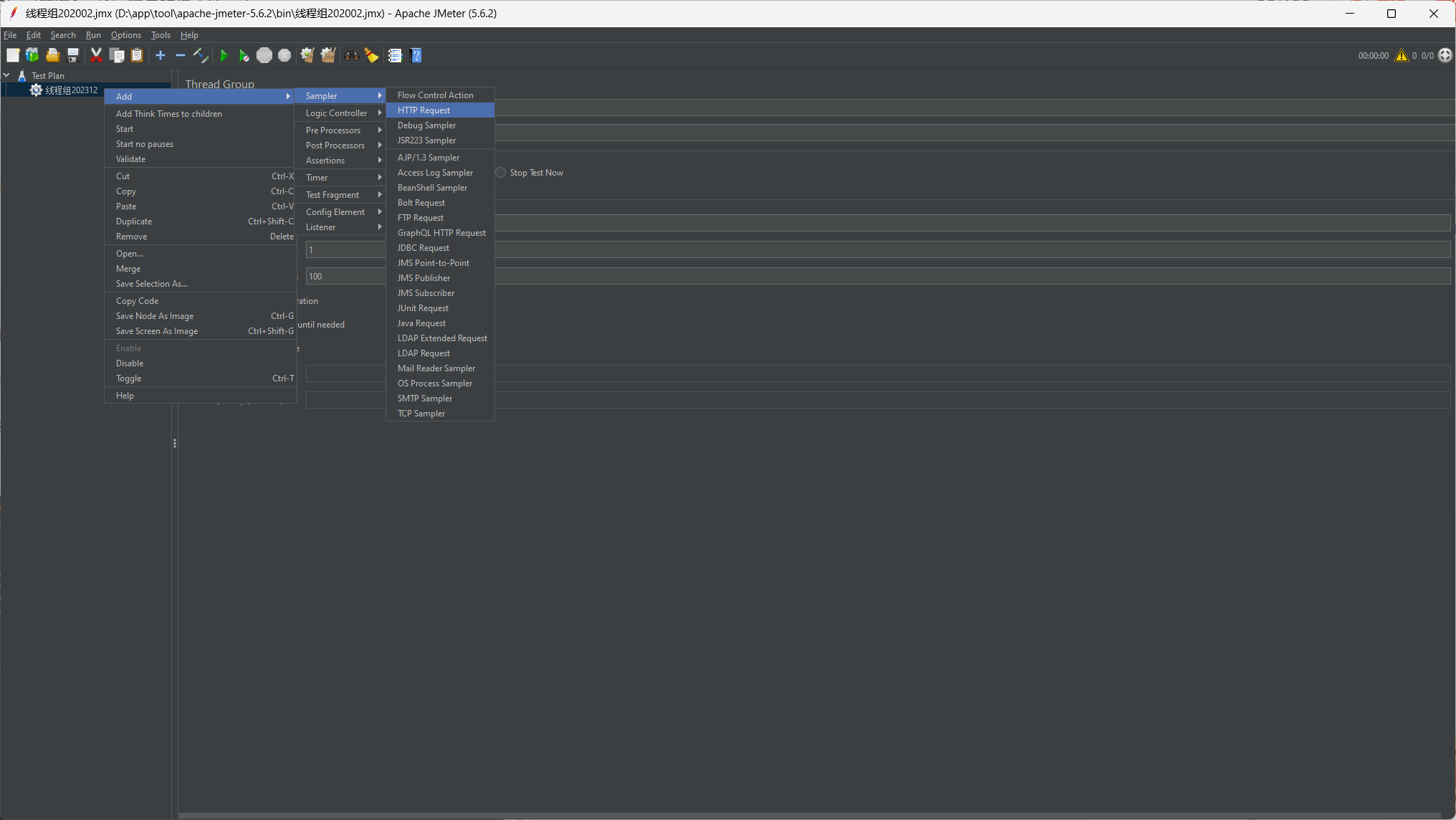Expand the Sampler submenu
Image resolution: width=1456 pixels, height=820 pixels.
(x=340, y=95)
